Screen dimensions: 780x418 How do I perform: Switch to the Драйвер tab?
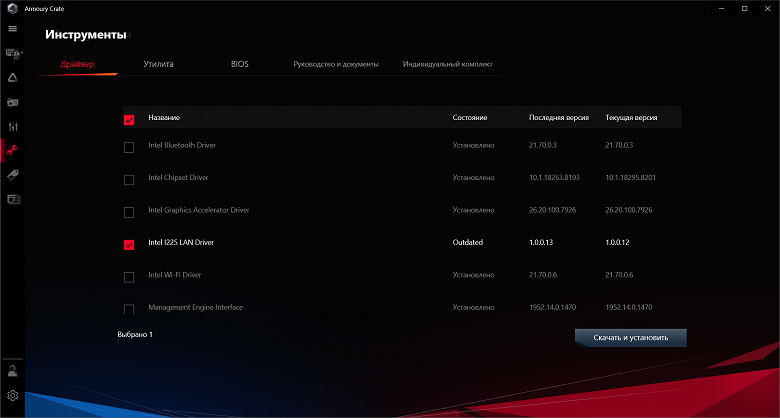[x=77, y=64]
